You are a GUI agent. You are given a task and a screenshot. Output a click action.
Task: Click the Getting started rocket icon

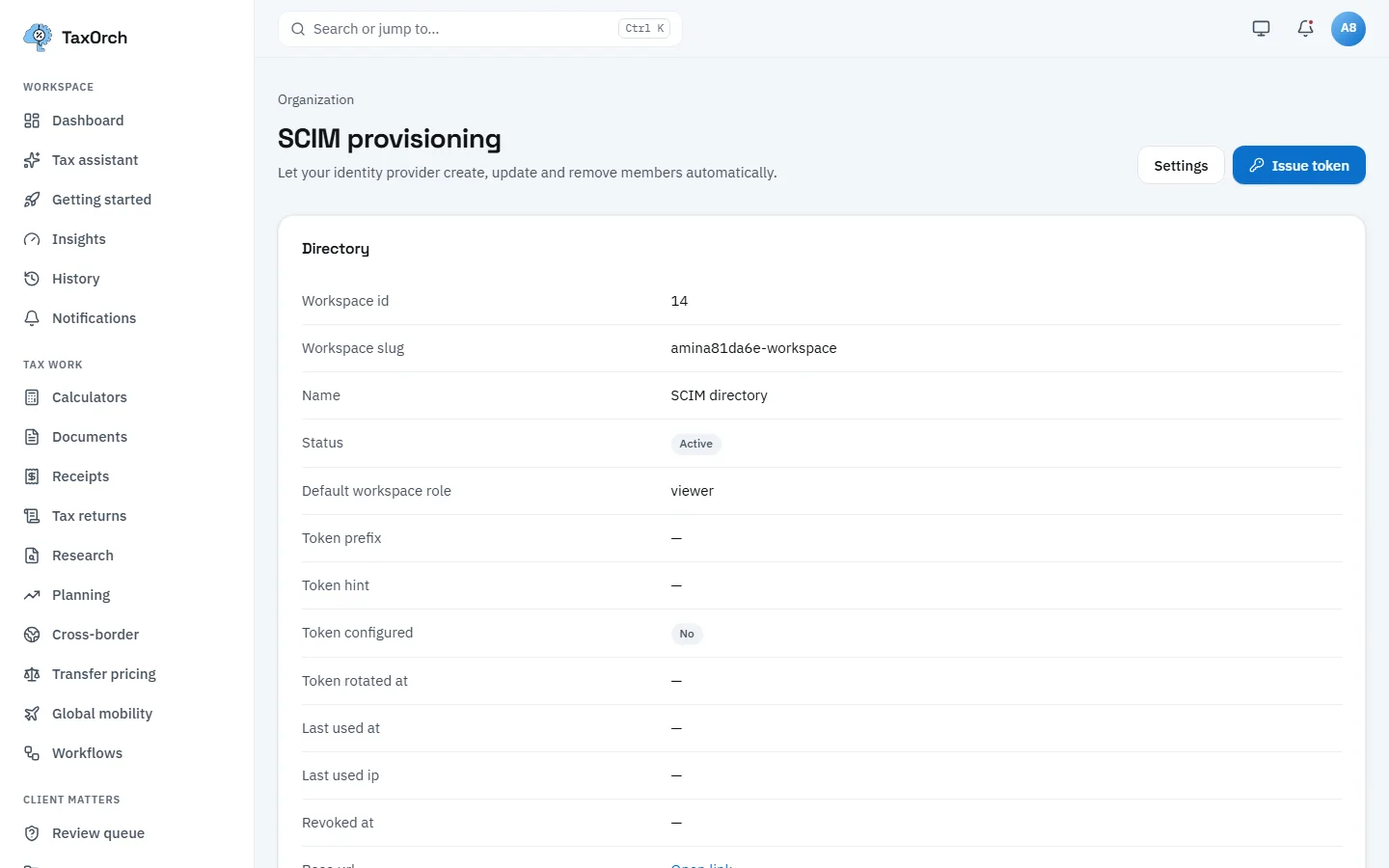[x=32, y=200]
